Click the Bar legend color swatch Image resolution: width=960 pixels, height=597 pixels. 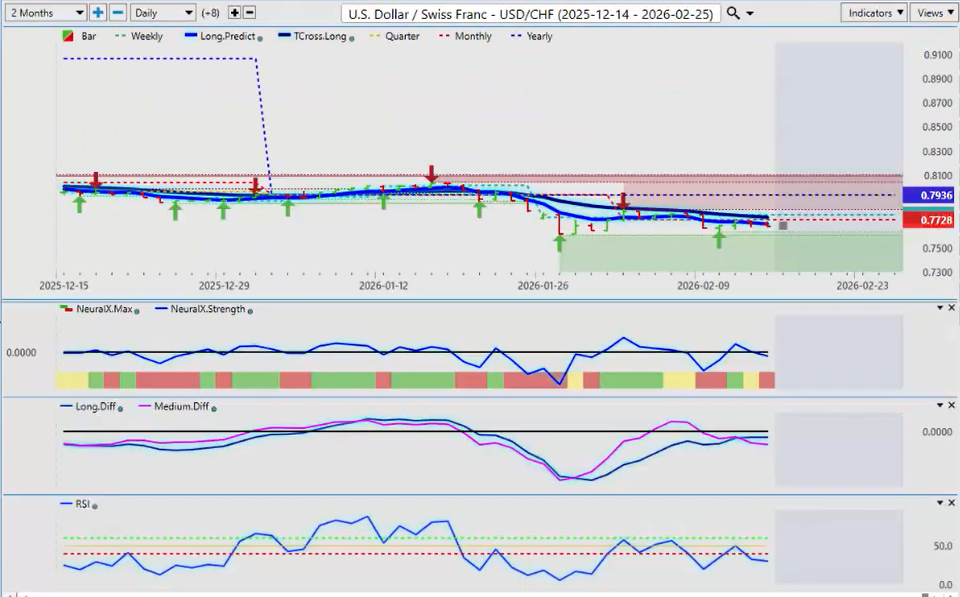[x=66, y=36]
